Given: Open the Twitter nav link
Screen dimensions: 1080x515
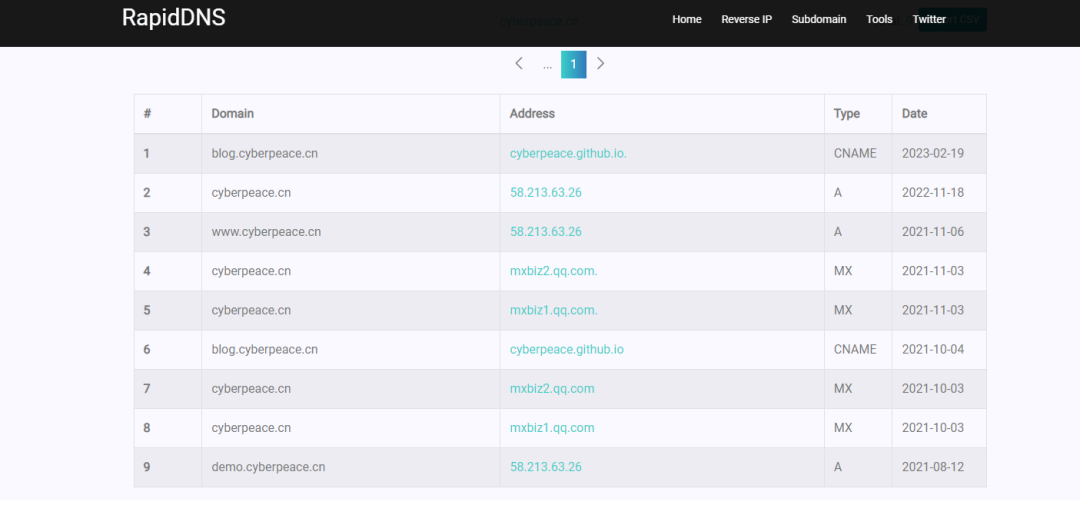Looking at the screenshot, I should coord(929,19).
